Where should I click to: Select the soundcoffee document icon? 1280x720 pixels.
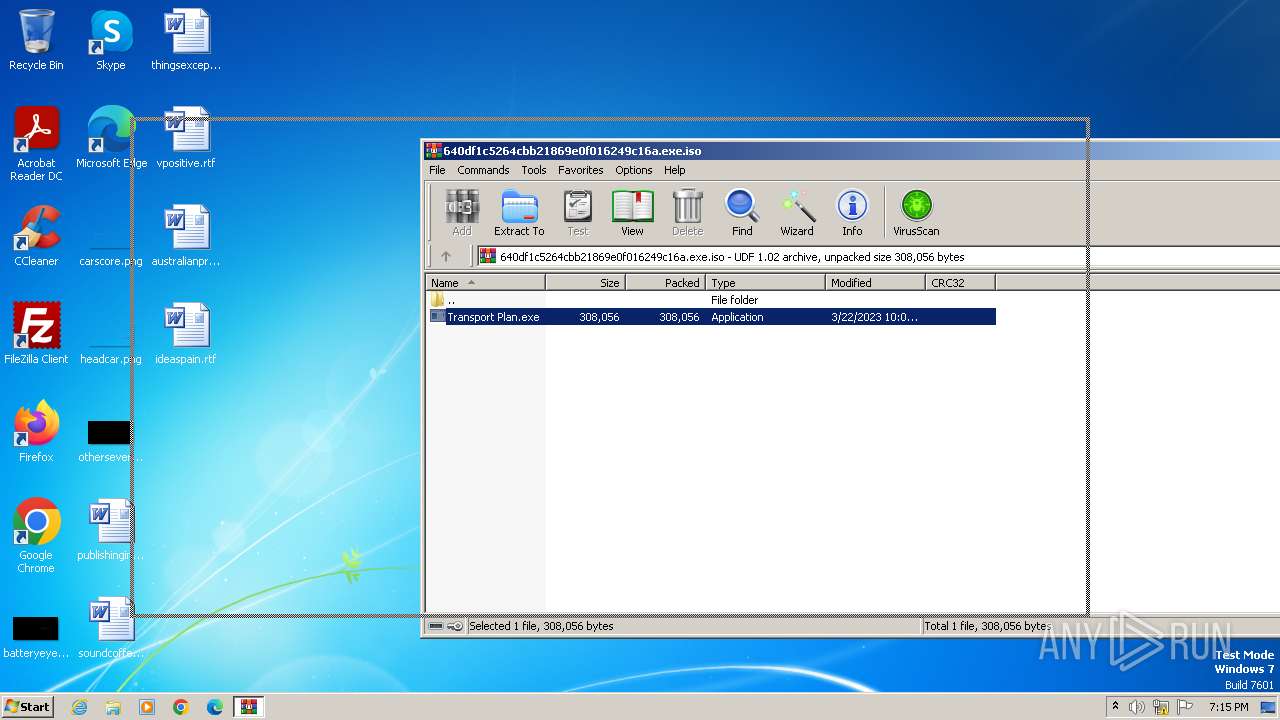tap(110, 628)
